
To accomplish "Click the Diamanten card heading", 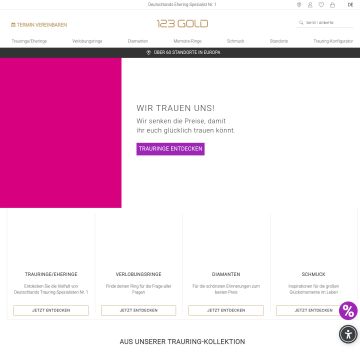I will tap(226, 274).
